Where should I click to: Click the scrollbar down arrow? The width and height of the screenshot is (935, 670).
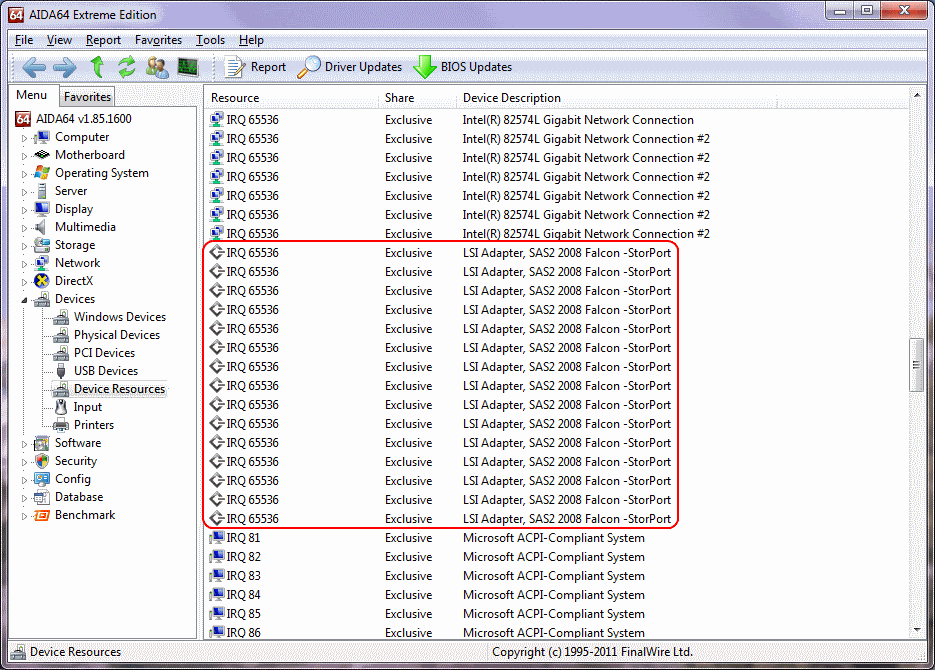tap(917, 629)
